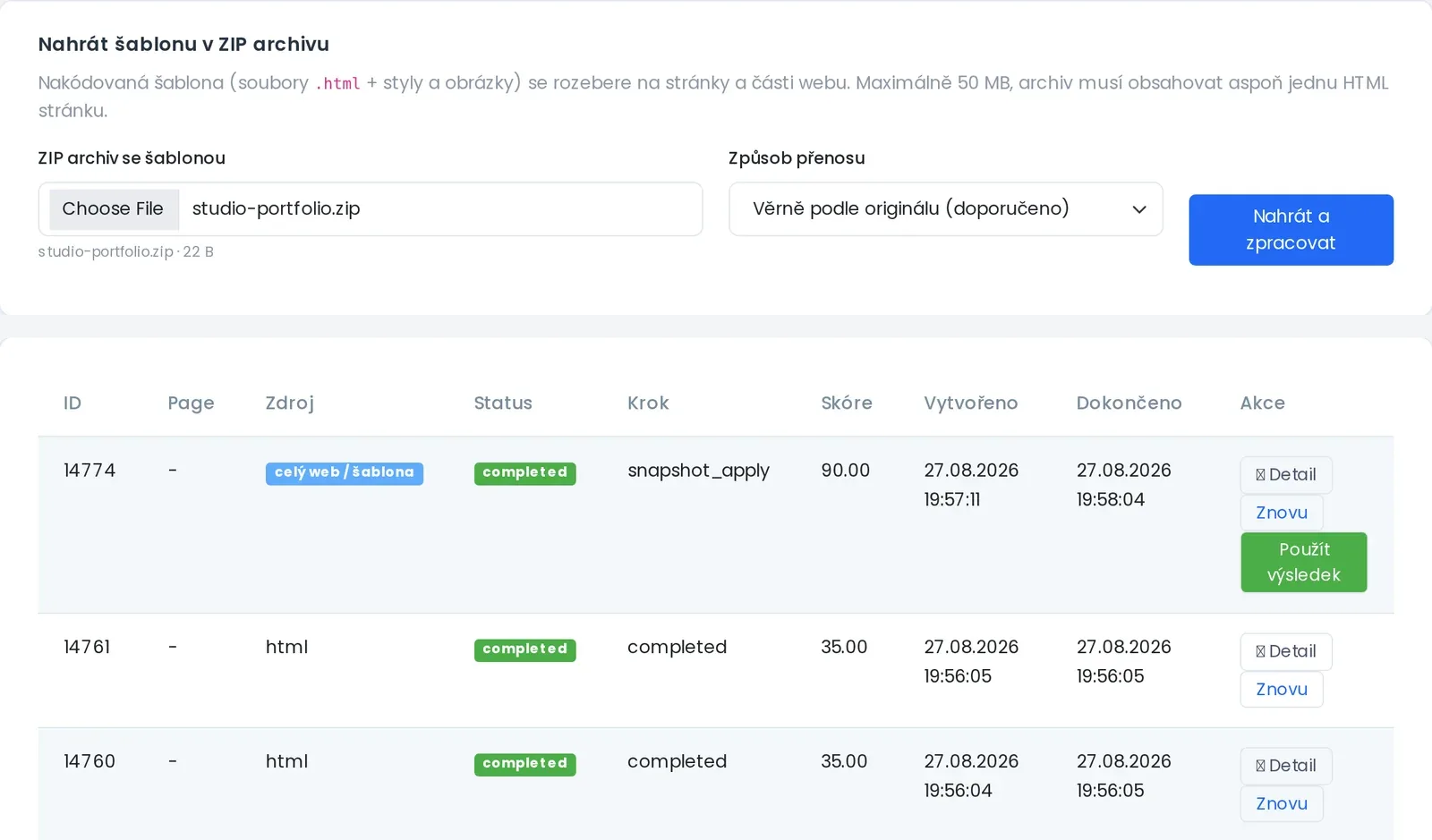Click the snapshot_apply step cell
Screen dimensions: 1432x840
tap(698, 471)
